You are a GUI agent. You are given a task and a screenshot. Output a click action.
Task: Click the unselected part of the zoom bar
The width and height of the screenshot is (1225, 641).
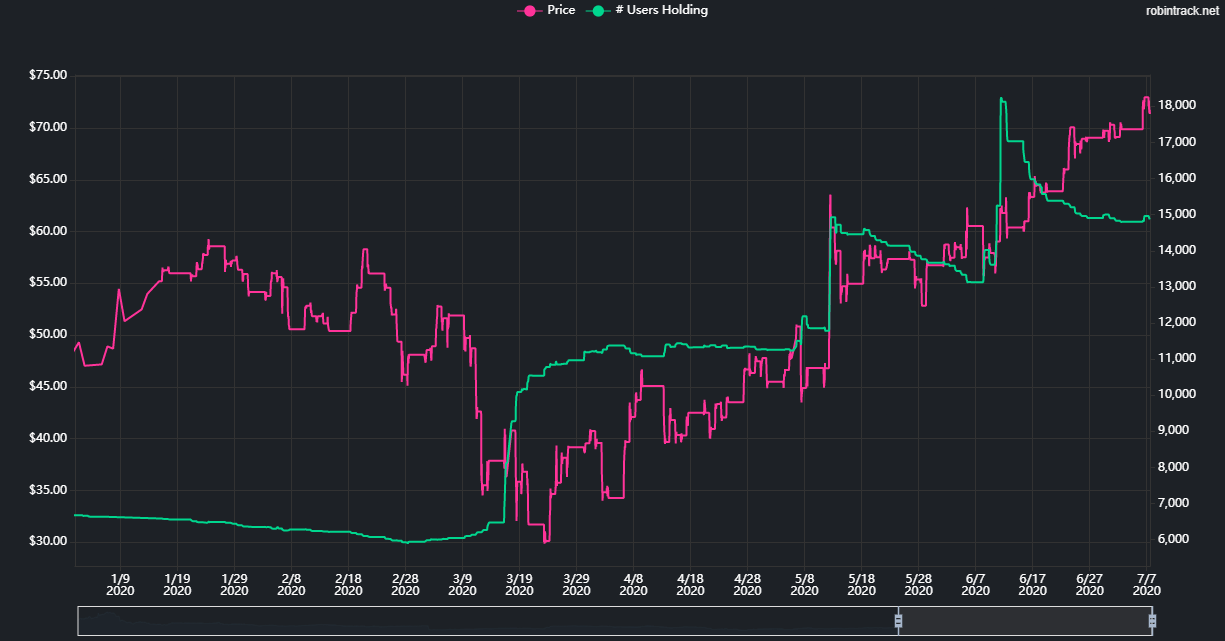pyautogui.click(x=488, y=621)
